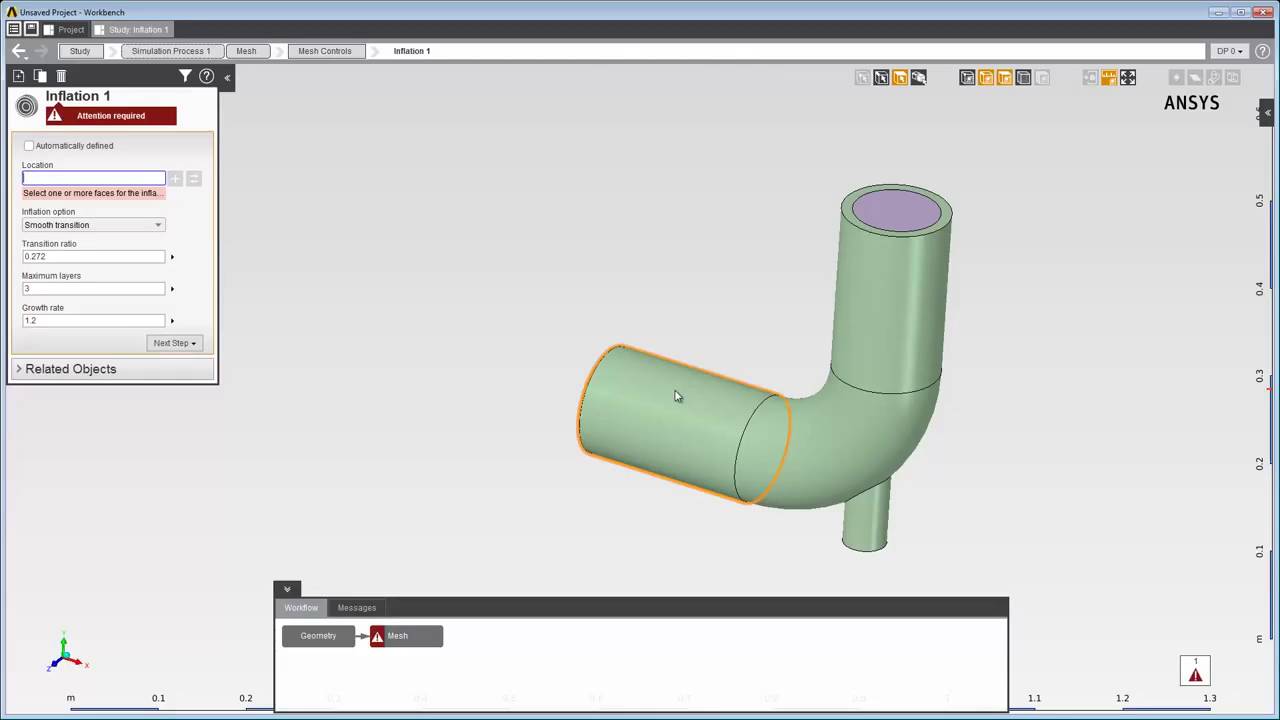Click the add new object icon
Image resolution: width=1280 pixels, height=720 pixels.
18,76
